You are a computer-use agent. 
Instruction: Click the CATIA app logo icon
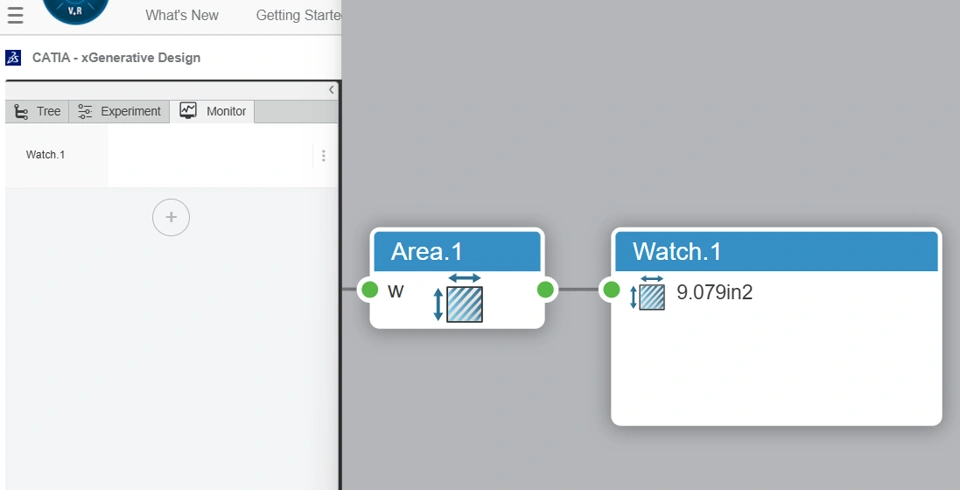click(x=13, y=58)
